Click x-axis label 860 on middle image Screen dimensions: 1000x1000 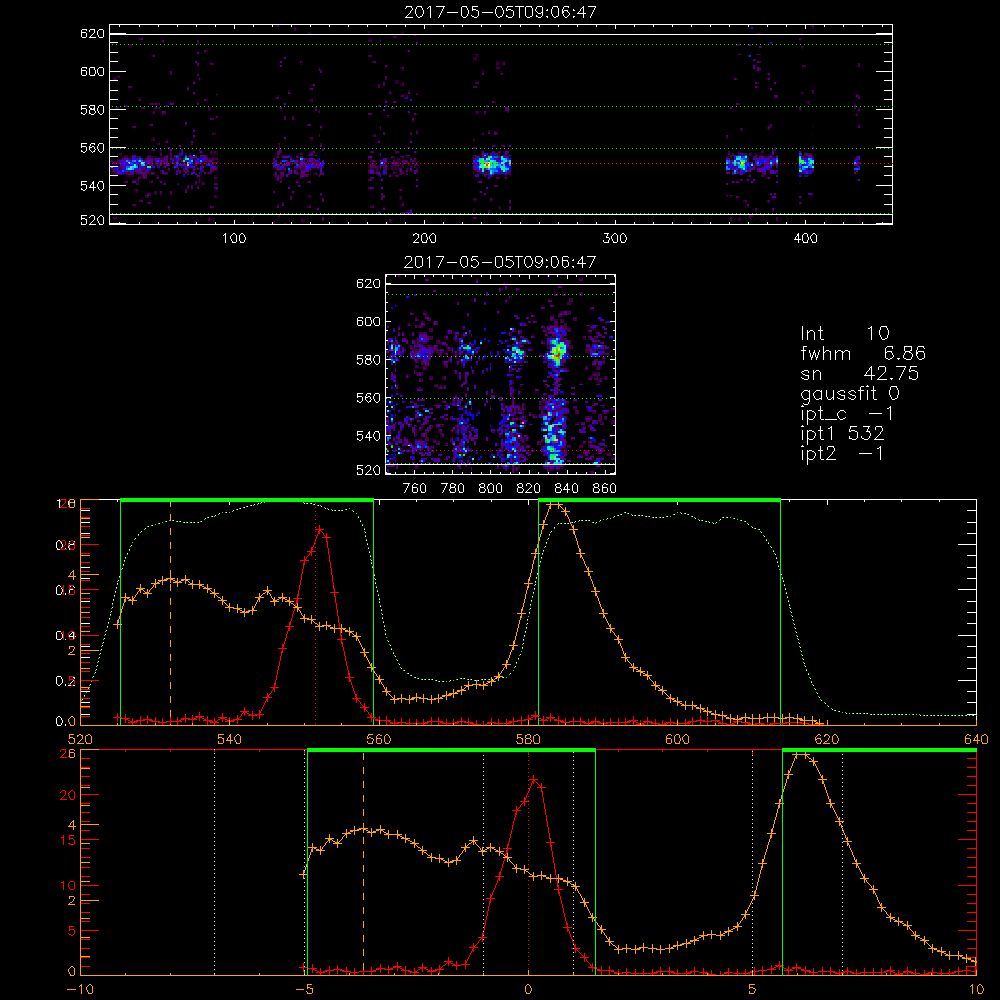pyautogui.click(x=605, y=489)
